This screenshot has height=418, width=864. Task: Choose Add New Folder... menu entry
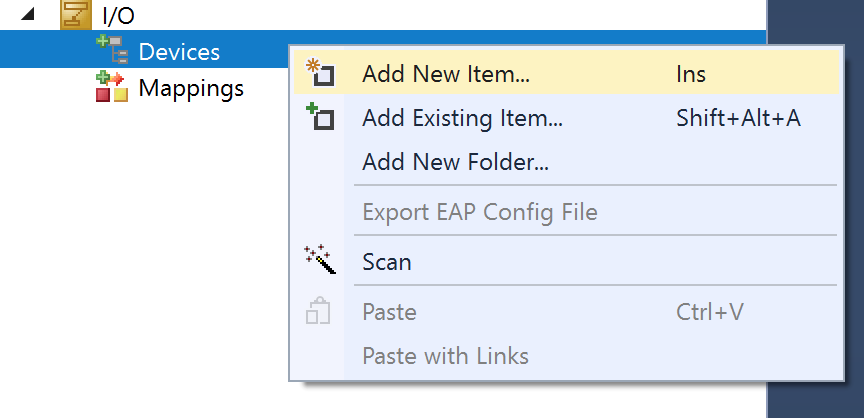(566, 162)
